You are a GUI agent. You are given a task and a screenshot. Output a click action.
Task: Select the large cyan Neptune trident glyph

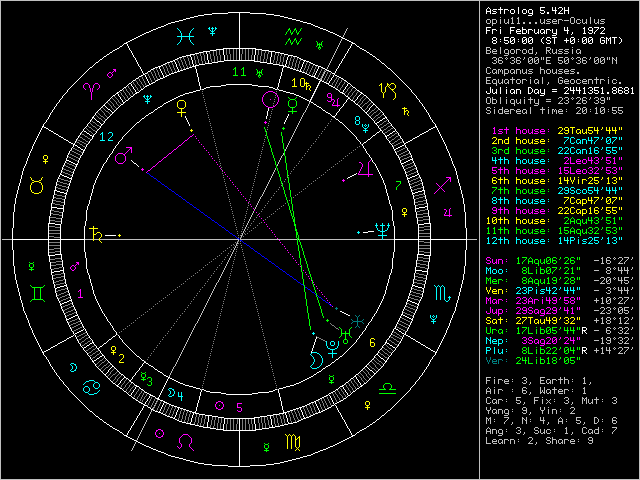tap(382, 230)
